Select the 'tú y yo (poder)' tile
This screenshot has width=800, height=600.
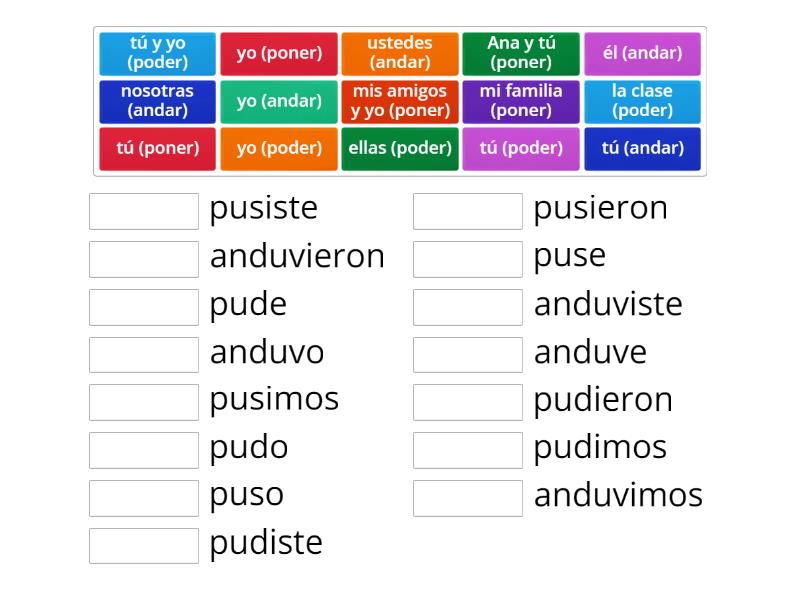click(x=158, y=54)
